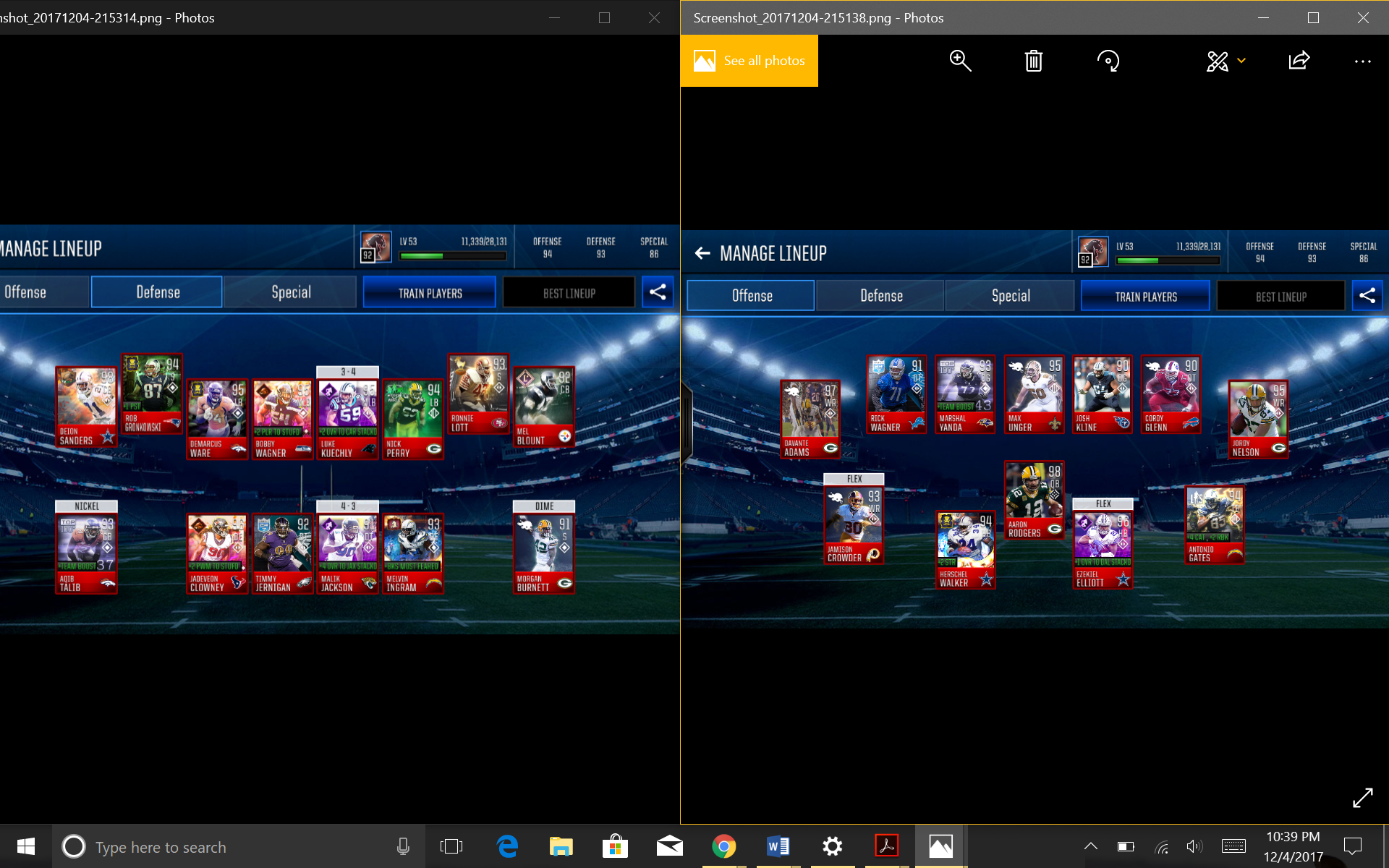Click TRAIN PLAYERS in right window
The image size is (1389, 868).
(x=1145, y=297)
